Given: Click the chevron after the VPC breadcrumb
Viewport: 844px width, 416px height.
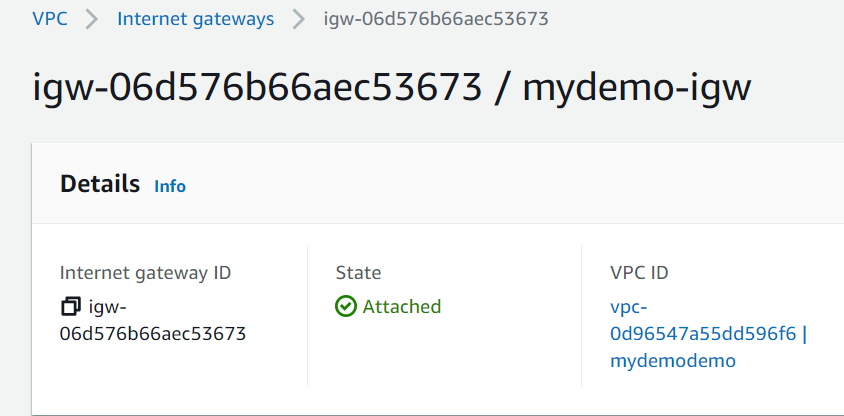Looking at the screenshot, I should coord(92,19).
